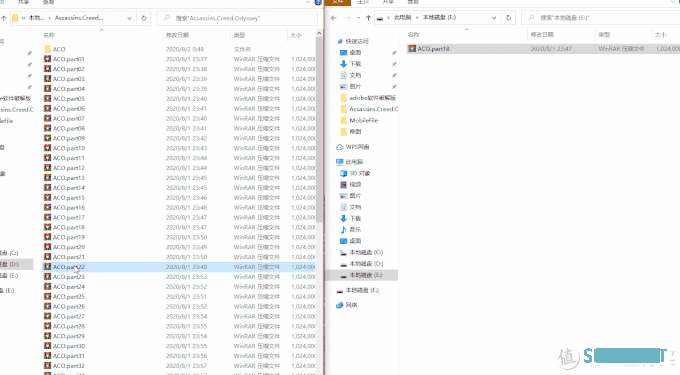680x375 pixels.
Task: Open 图片 under Quick access in right sidebar
Action: pos(355,86)
